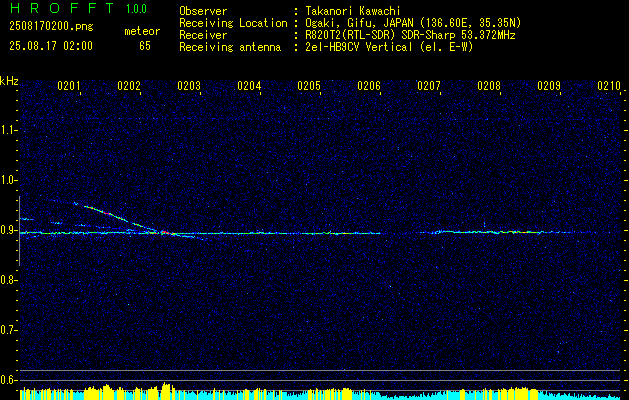Click meteor count 65
The image size is (629, 400).
(145, 46)
